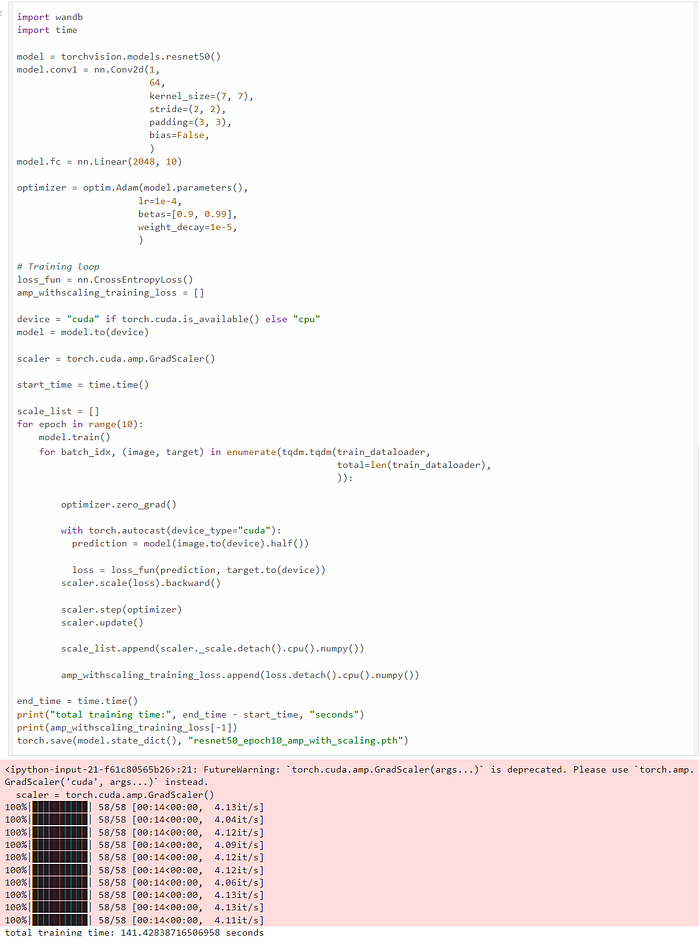Click the scaler.update() line

[102, 623]
